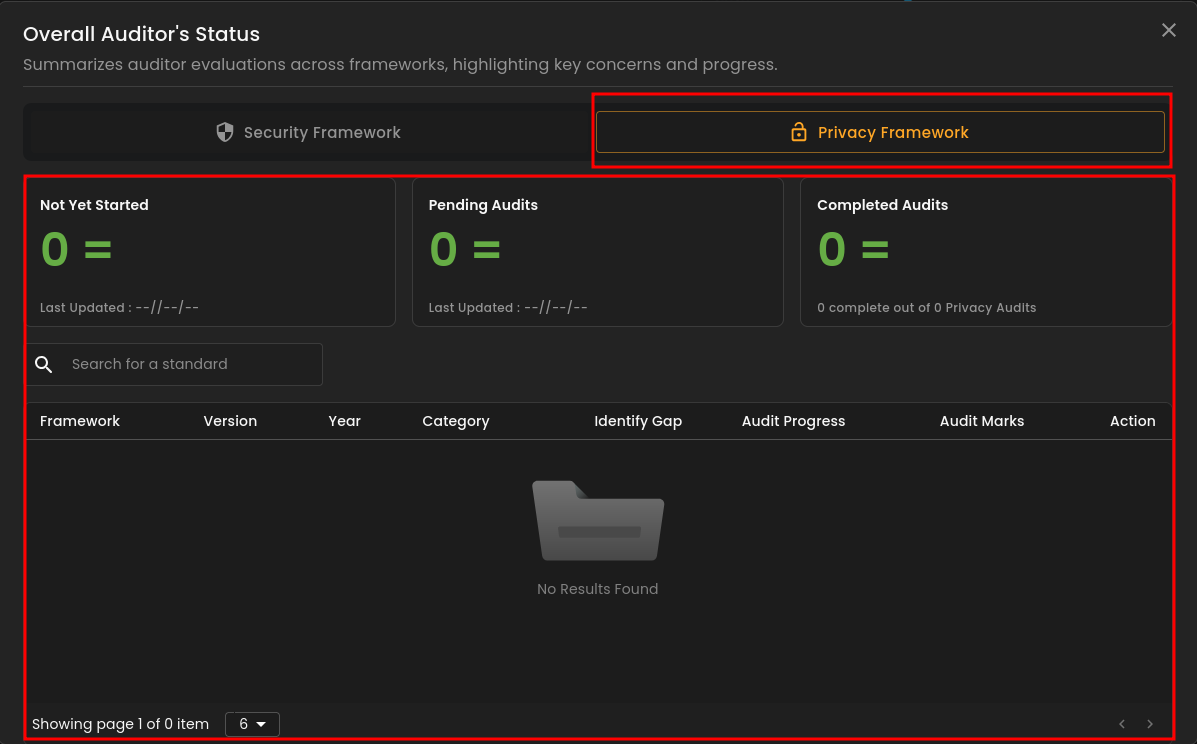Select the Privacy Framework tab

coord(880,132)
